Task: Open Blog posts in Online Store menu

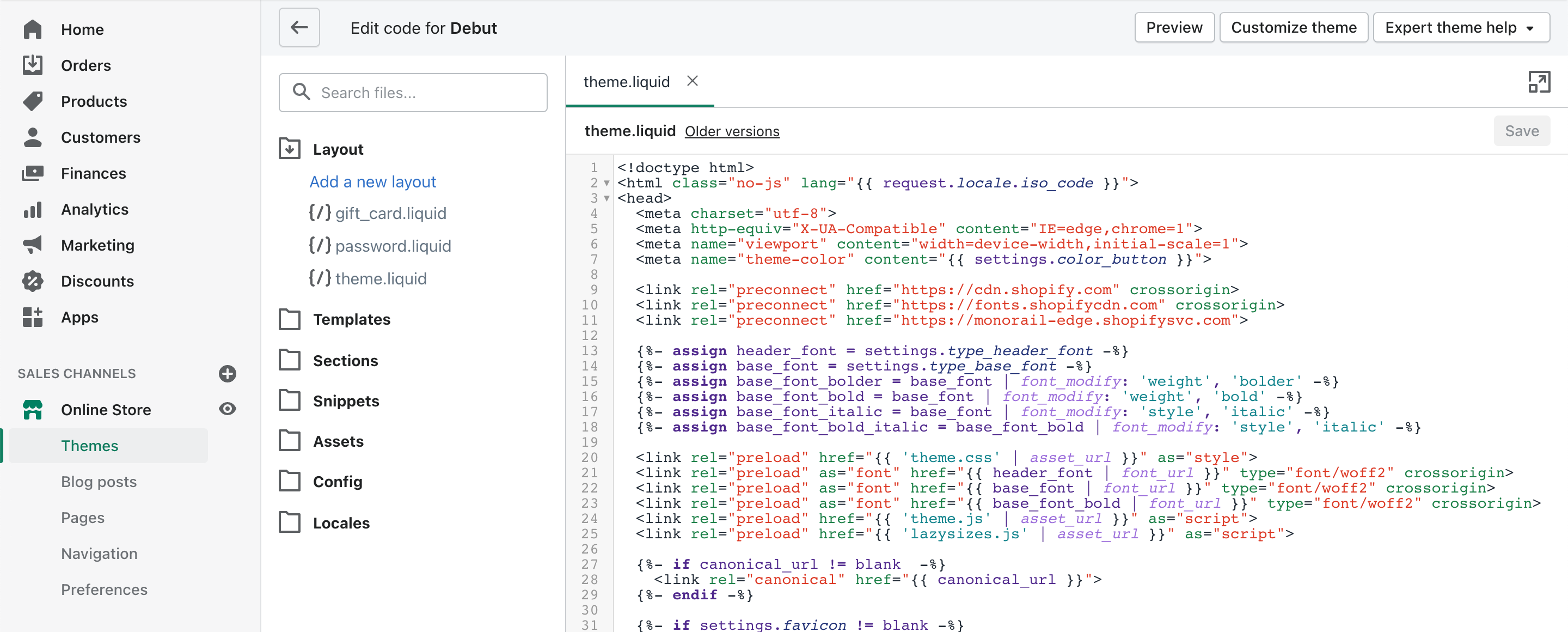Action: click(99, 482)
